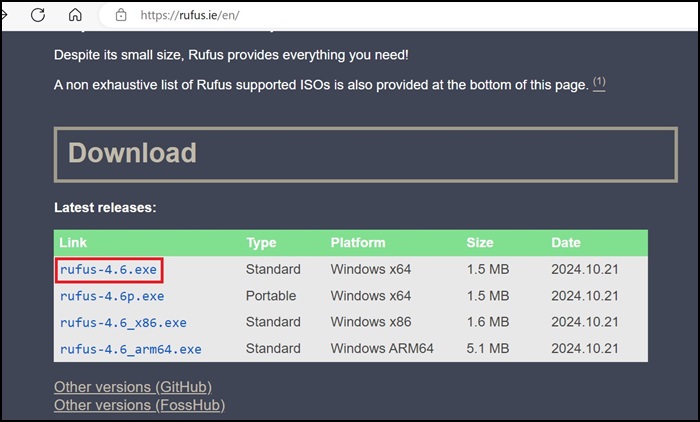
Task: Open Other versions (FossHub) link
Action: 139,405
